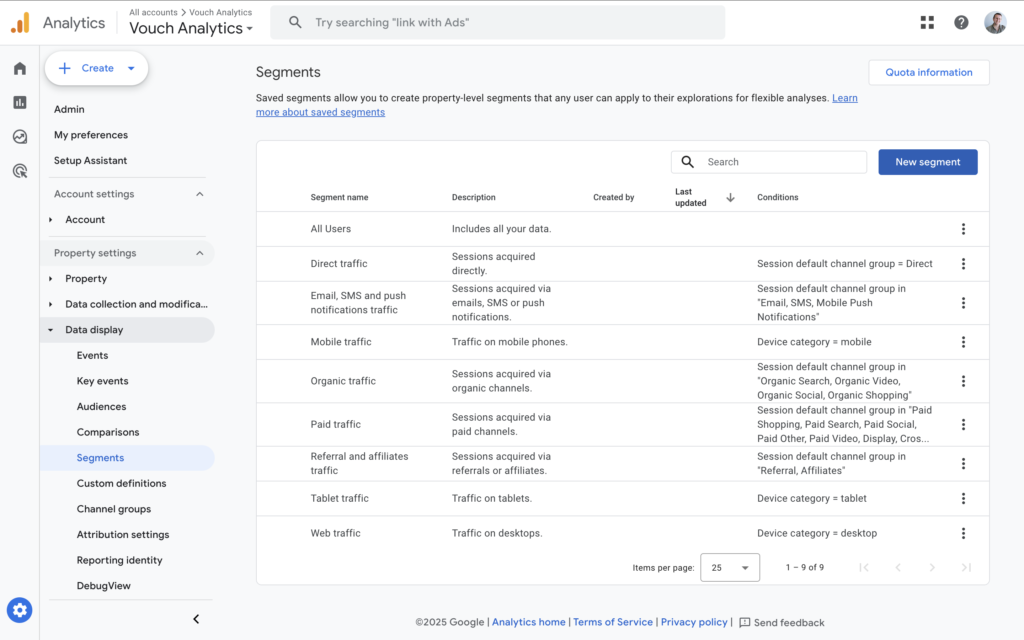1024x640 pixels.
Task: Click the Segment name column header
Action: (339, 197)
